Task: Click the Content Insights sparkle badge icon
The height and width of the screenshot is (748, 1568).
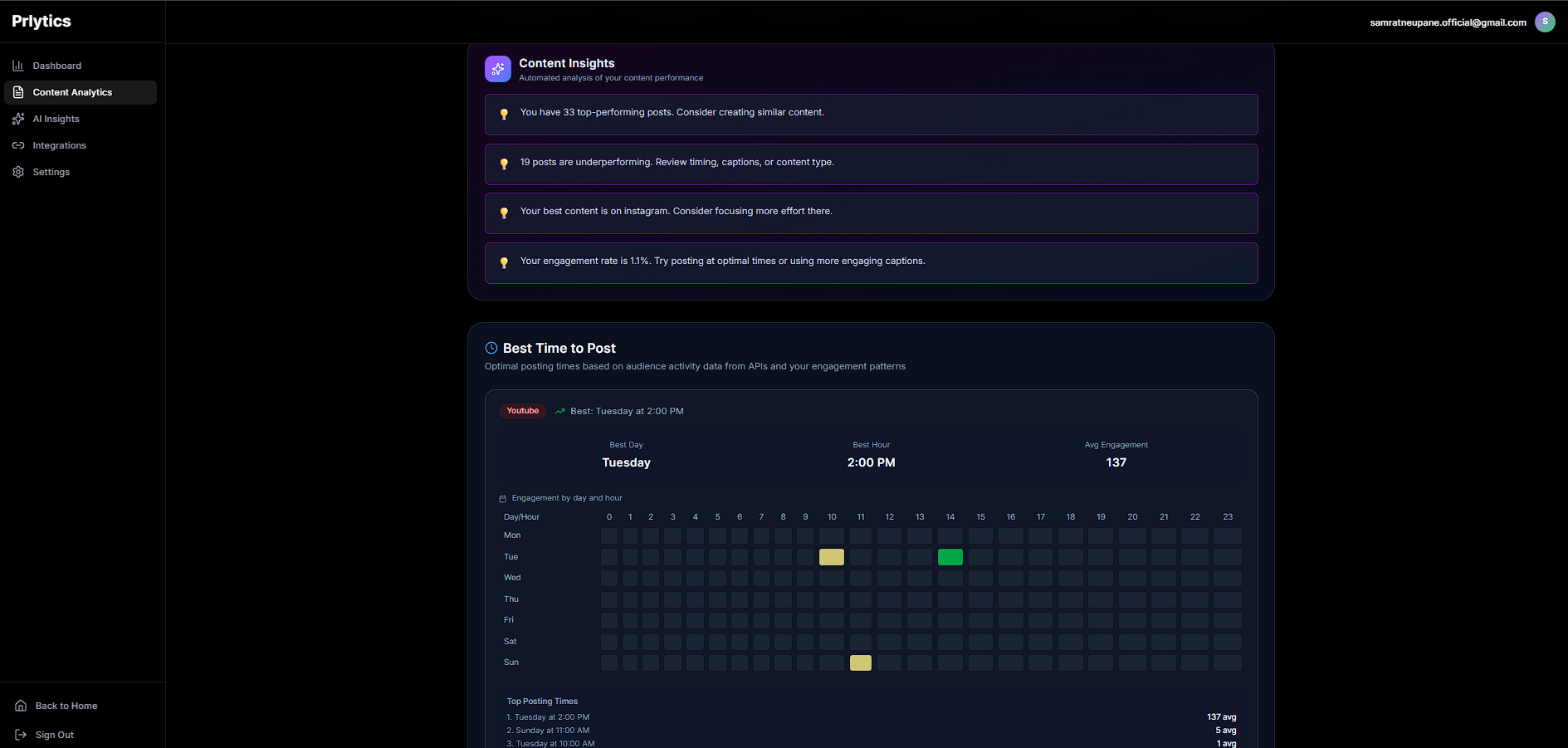Action: 497,69
